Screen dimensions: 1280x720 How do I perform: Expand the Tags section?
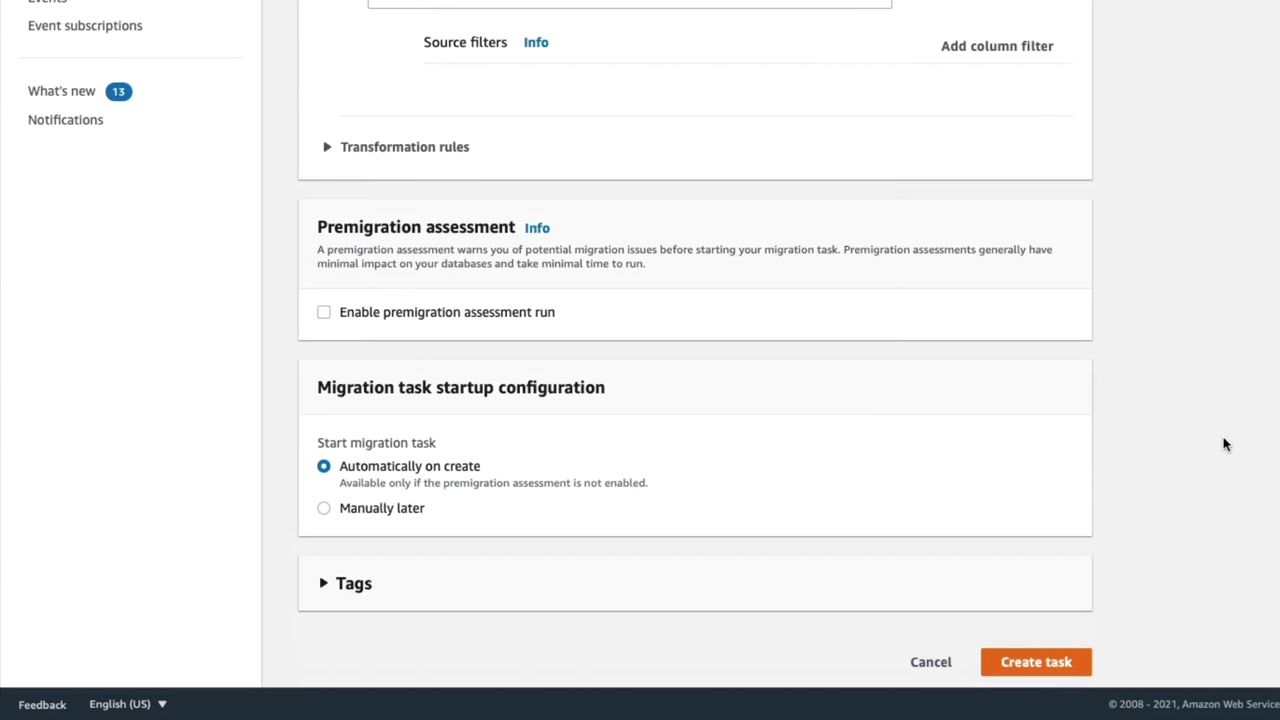[353, 583]
